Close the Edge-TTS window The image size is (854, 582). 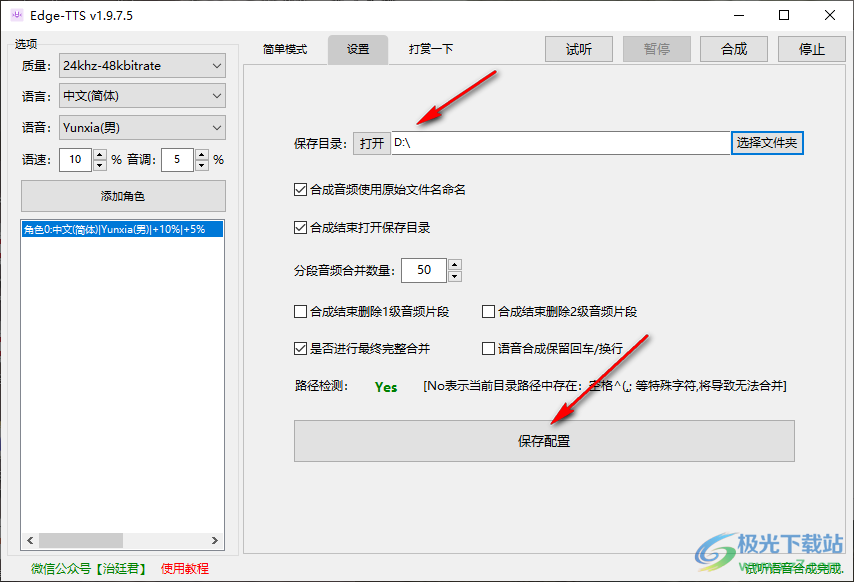tap(829, 15)
